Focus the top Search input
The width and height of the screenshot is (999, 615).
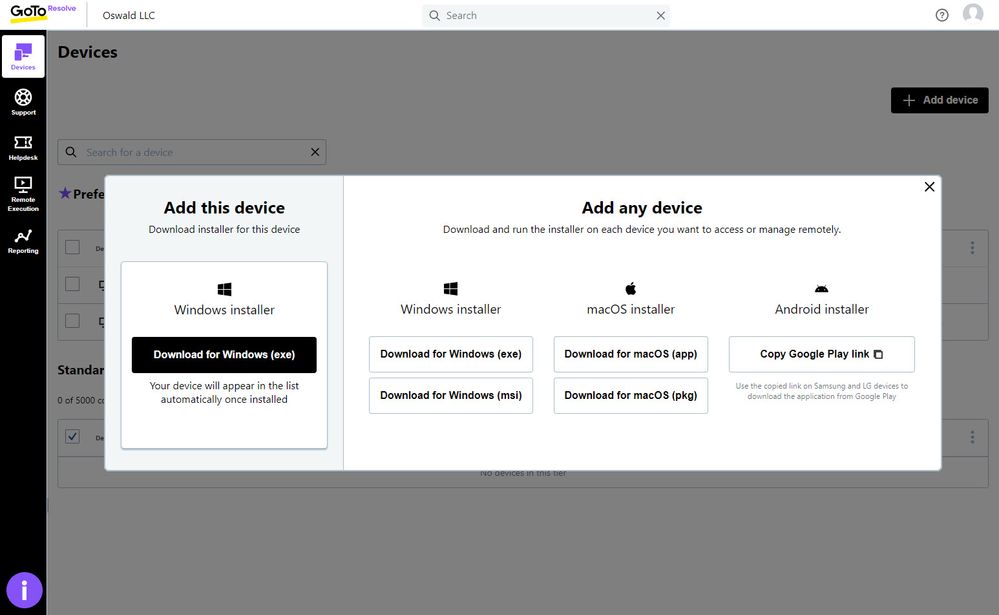point(547,15)
